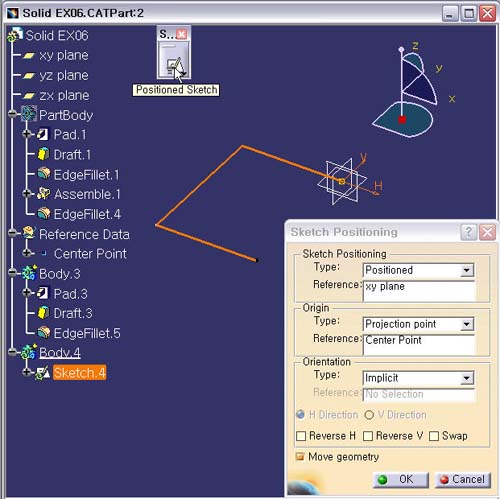Open the Orientation Type dropdown
Image resolution: width=500 pixels, height=499 pixels.
[418, 378]
